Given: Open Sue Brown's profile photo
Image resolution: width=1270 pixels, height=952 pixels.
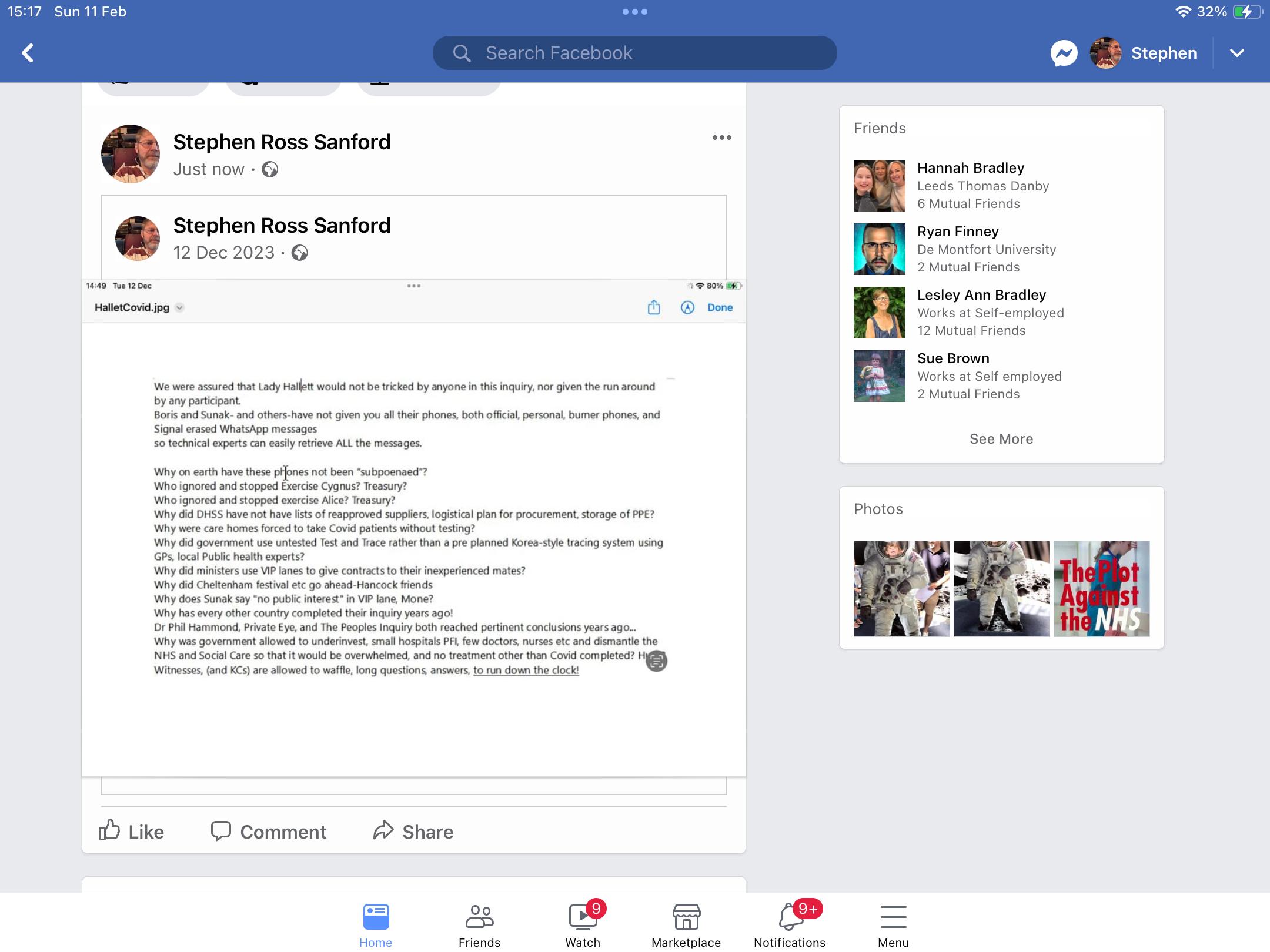Looking at the screenshot, I should 880,376.
